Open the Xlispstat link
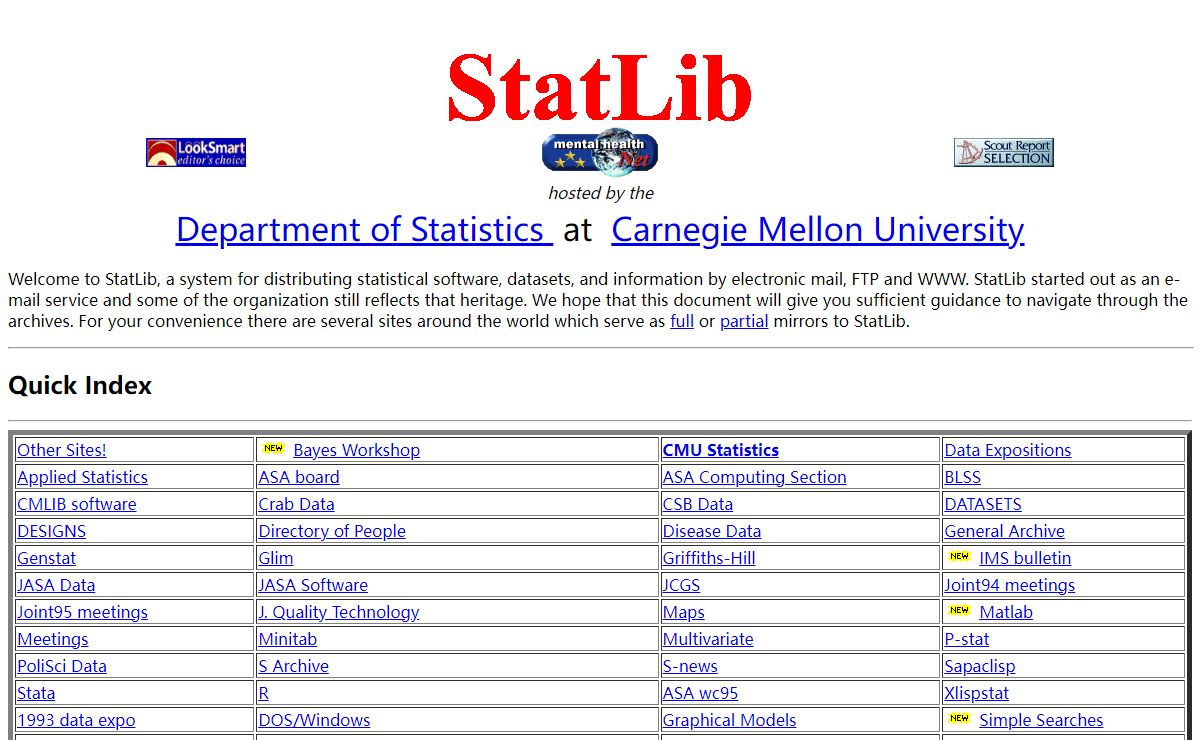 (977, 693)
